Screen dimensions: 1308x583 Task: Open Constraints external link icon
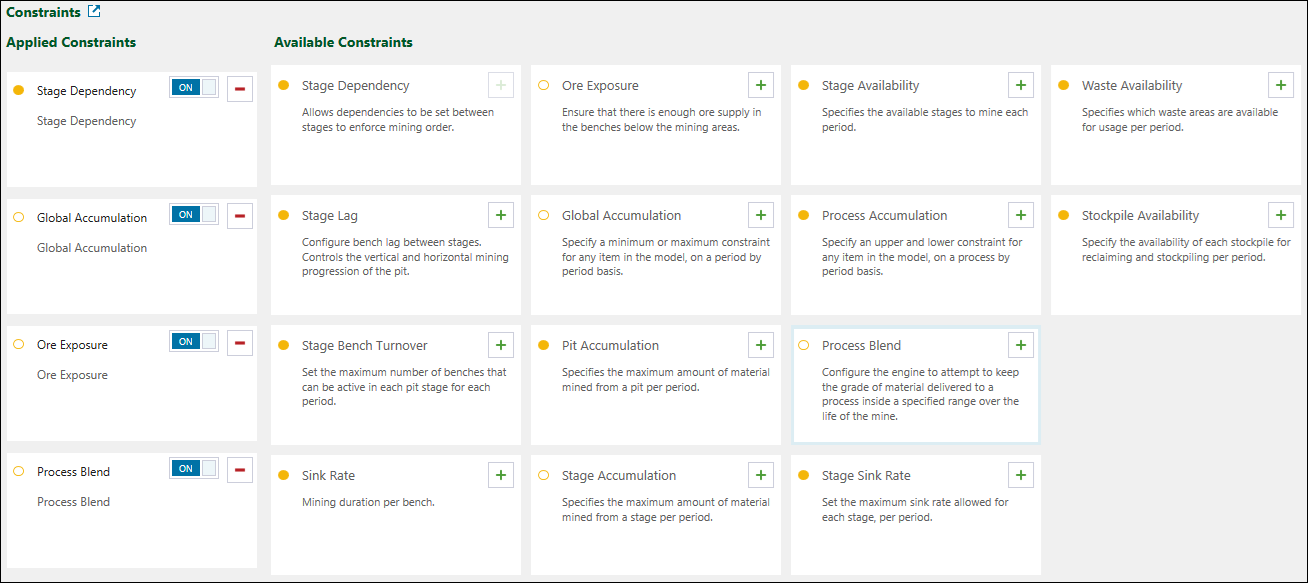point(94,12)
